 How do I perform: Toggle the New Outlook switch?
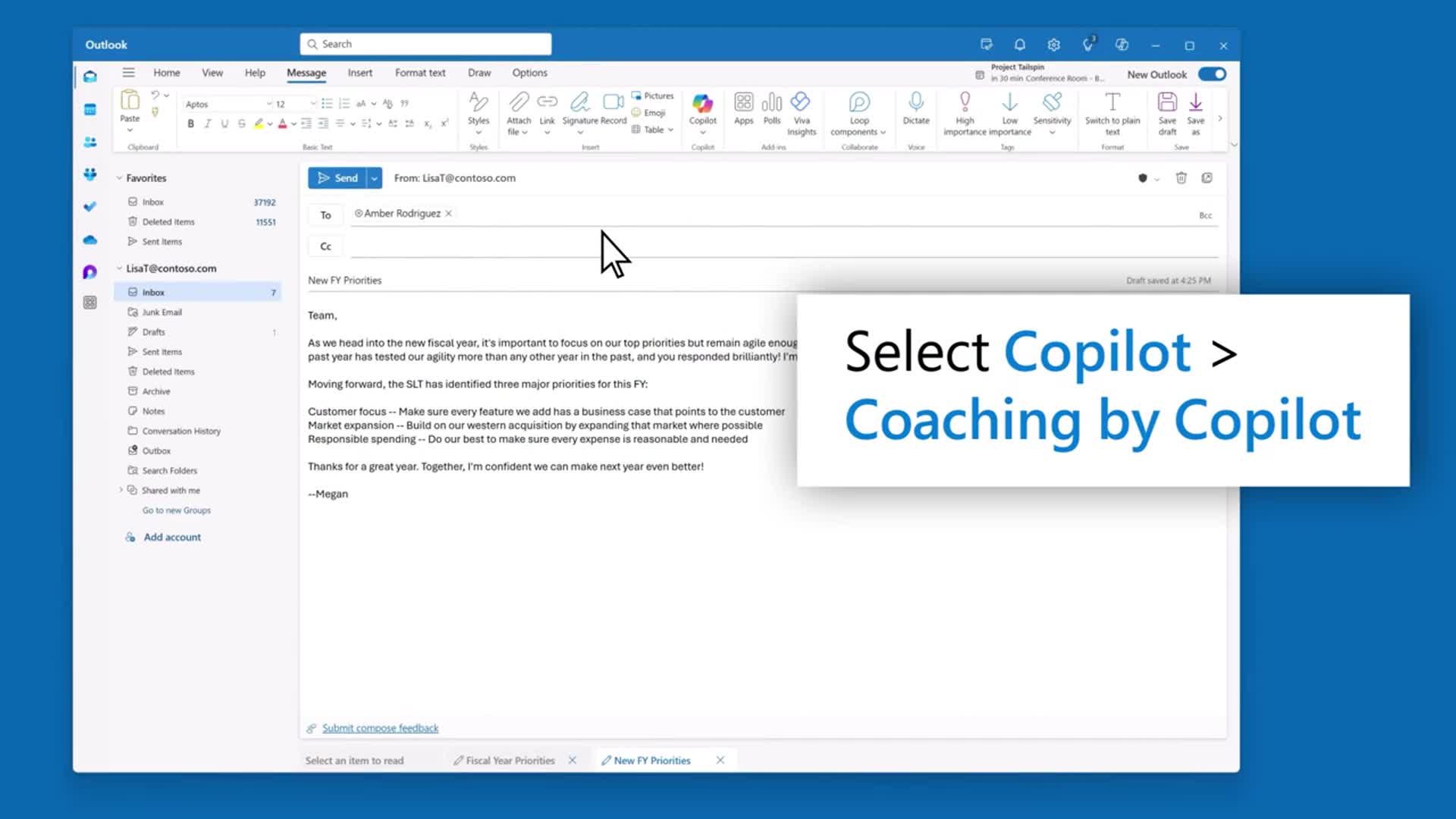pos(1212,74)
